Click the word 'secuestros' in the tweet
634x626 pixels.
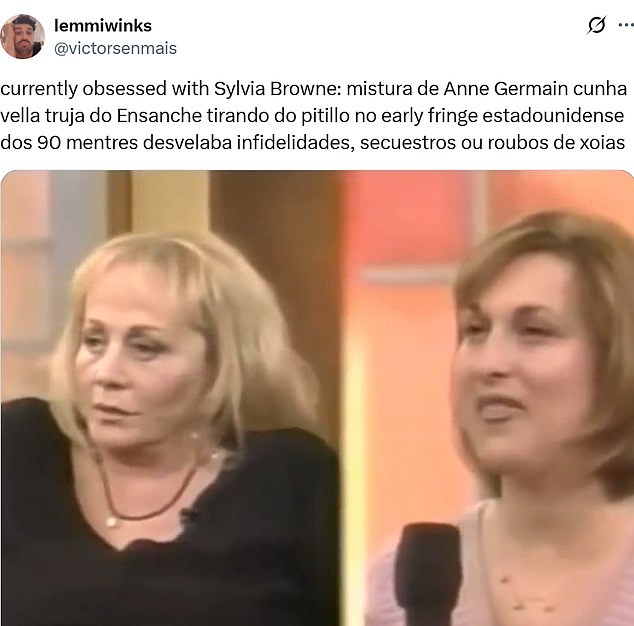point(408,142)
